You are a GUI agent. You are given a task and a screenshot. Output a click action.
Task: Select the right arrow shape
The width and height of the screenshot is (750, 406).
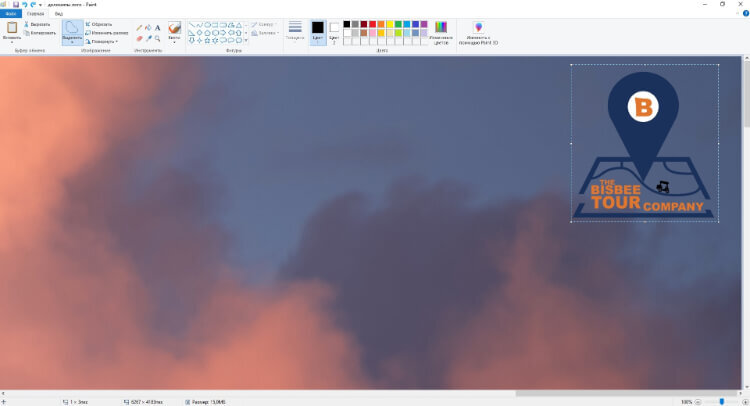point(223,33)
